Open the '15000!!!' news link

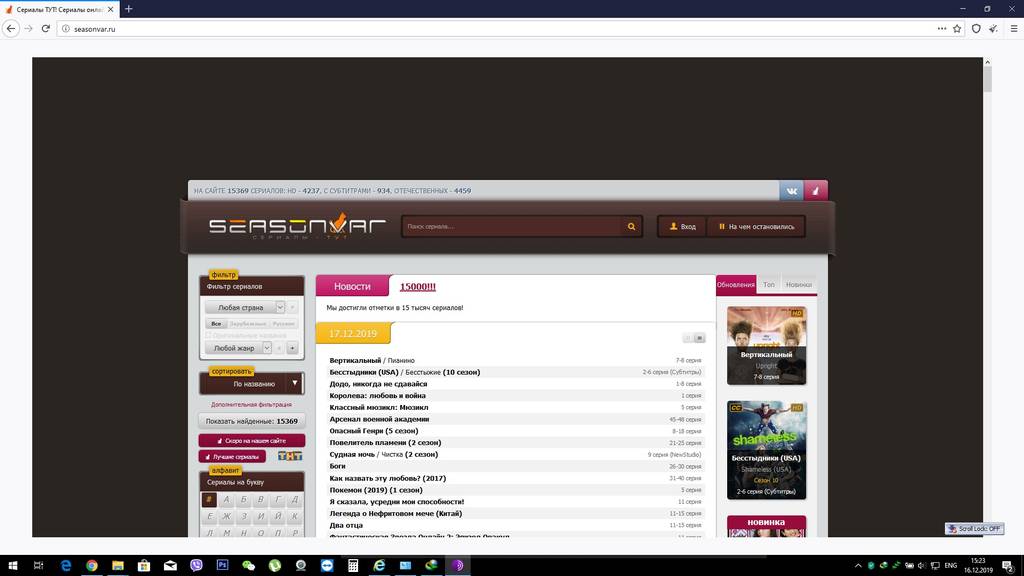point(417,286)
